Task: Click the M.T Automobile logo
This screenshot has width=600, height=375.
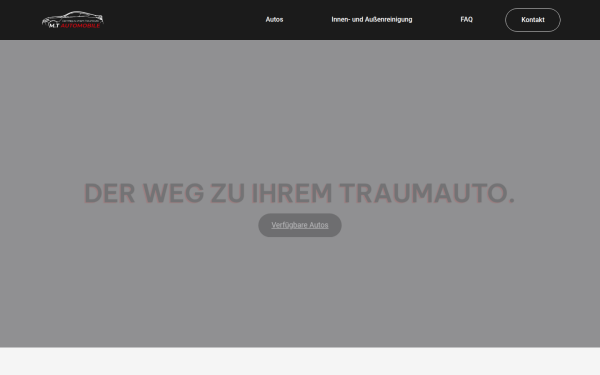Action: pos(73,20)
